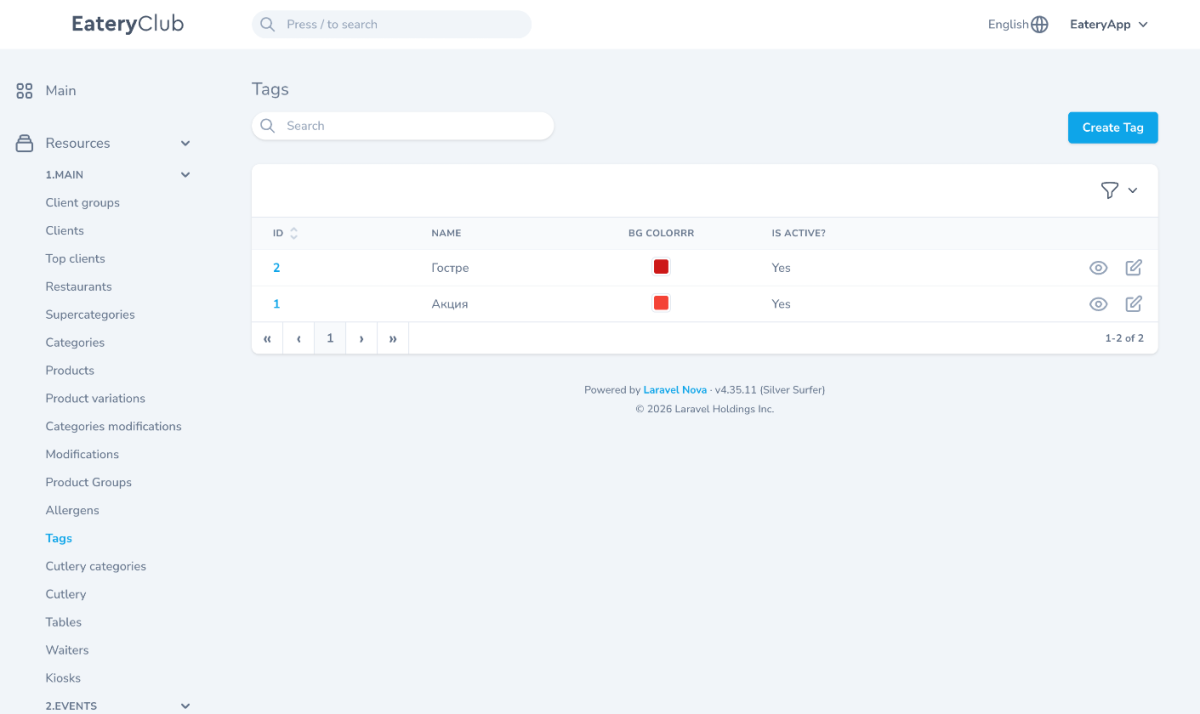Create a new tag

1113,127
